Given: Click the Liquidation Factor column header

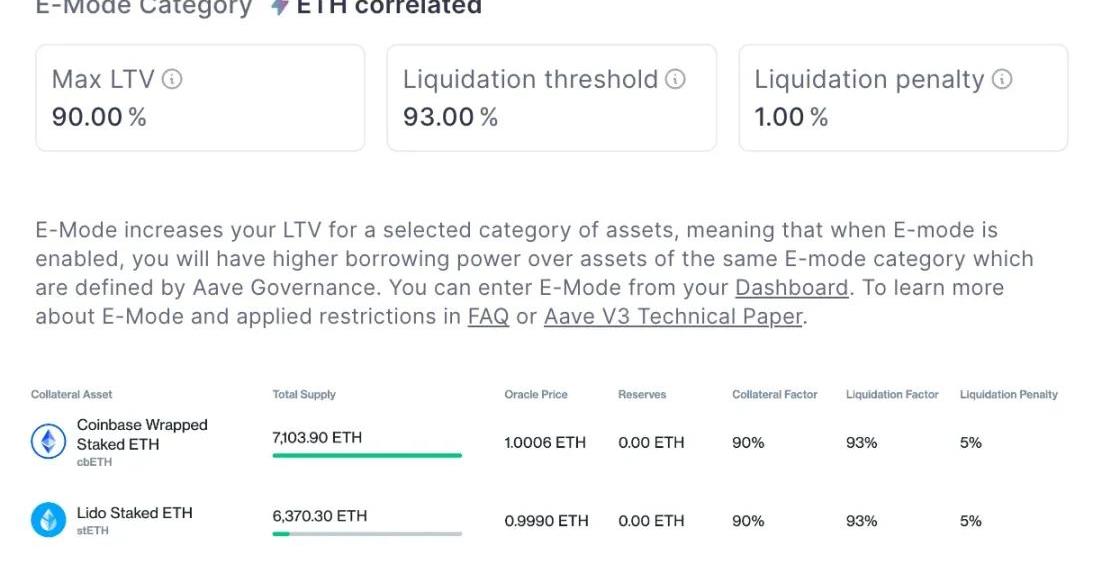Looking at the screenshot, I should pyautogui.click(x=893, y=394).
